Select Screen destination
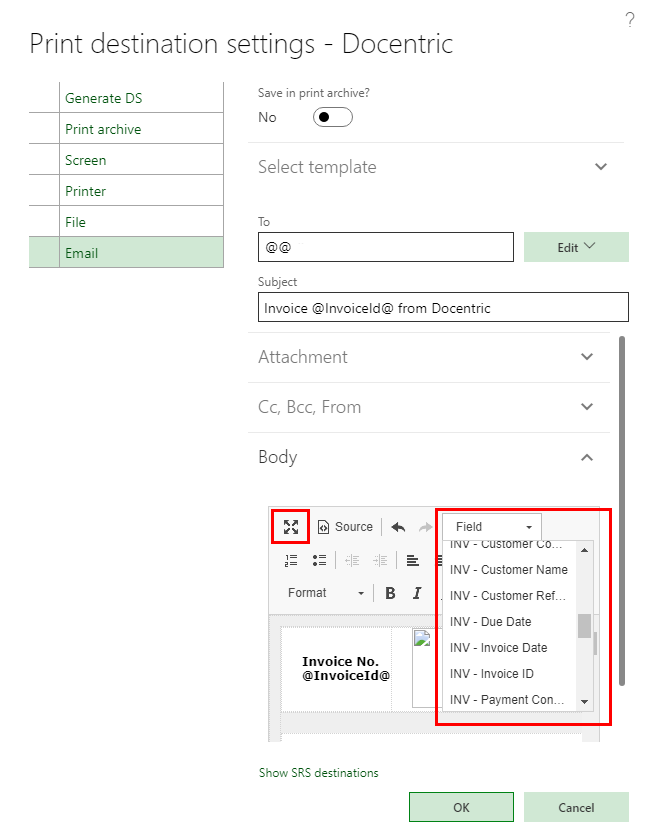Viewport: 646px width, 838px height. [141, 160]
